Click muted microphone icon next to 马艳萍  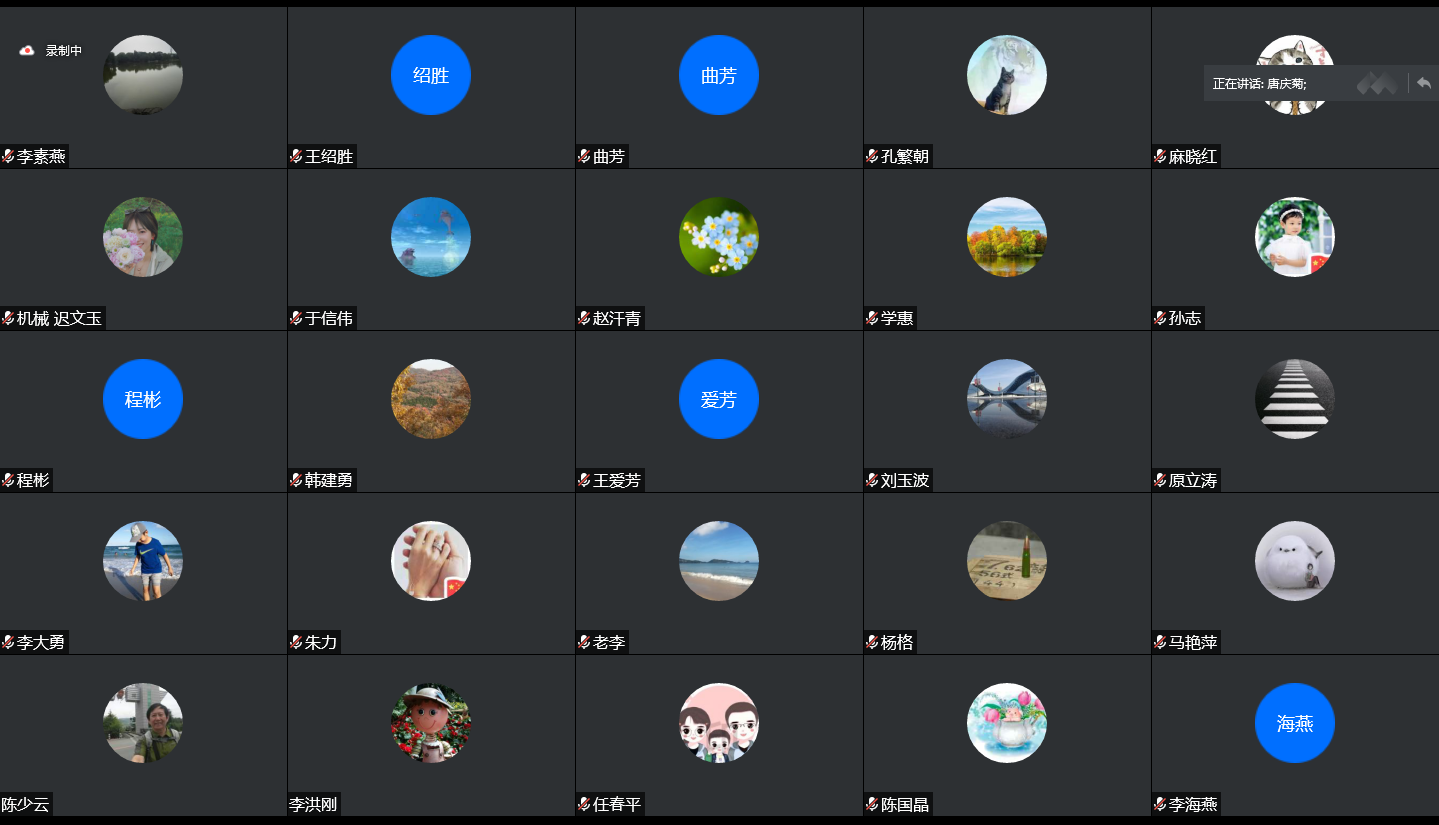pos(1160,642)
